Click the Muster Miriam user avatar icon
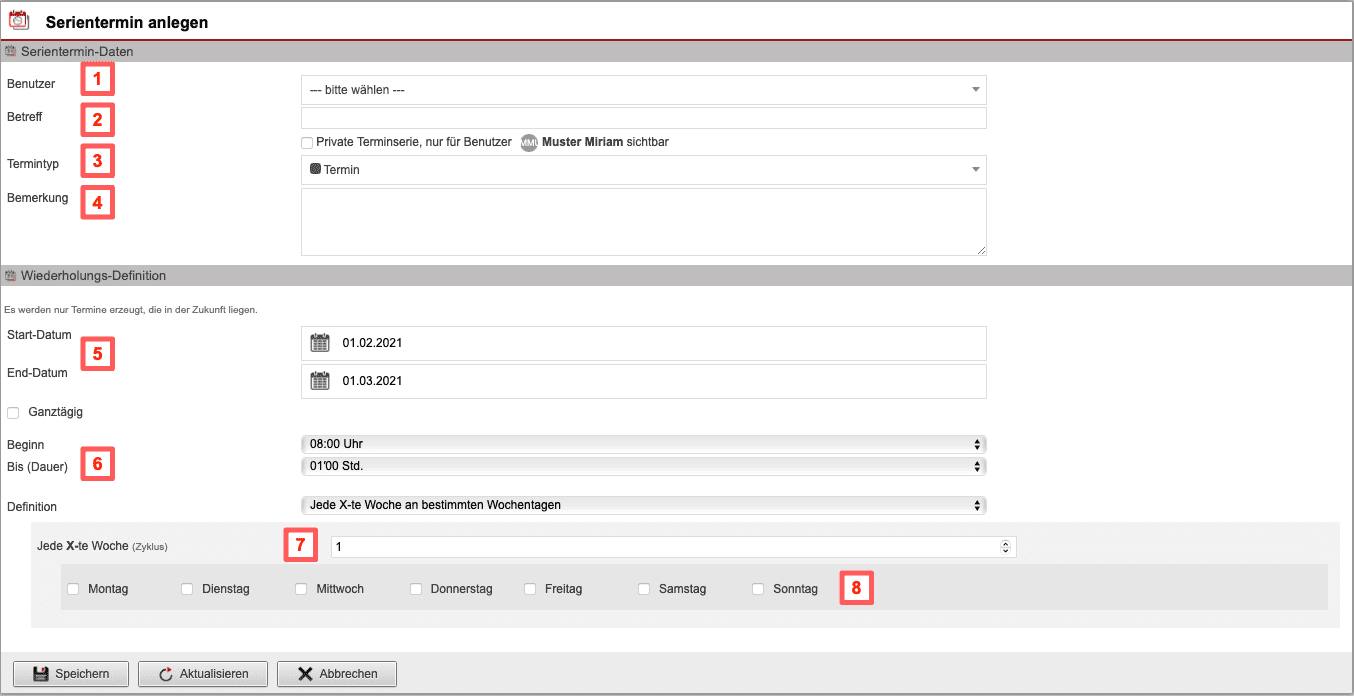 tap(529, 143)
